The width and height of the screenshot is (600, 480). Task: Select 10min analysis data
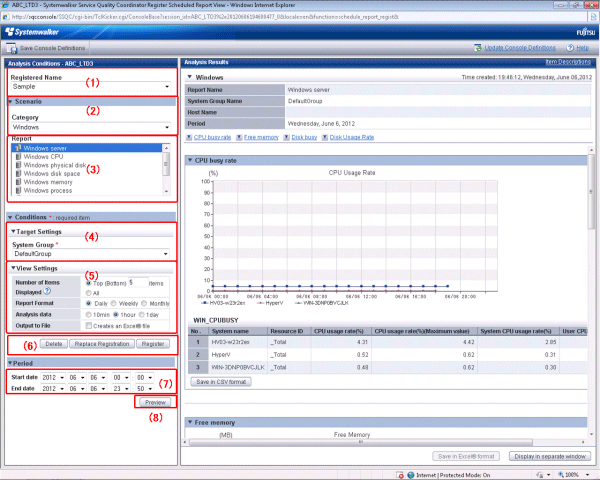(x=88, y=315)
